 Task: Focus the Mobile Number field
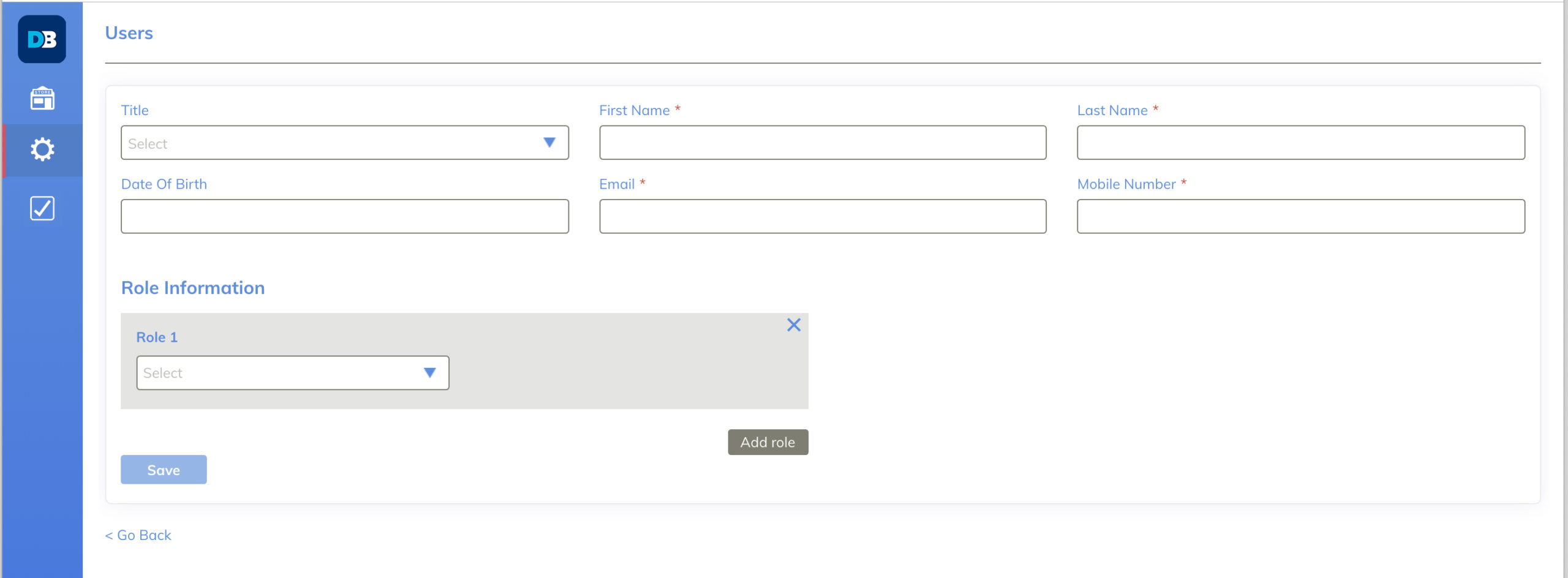[1300, 216]
